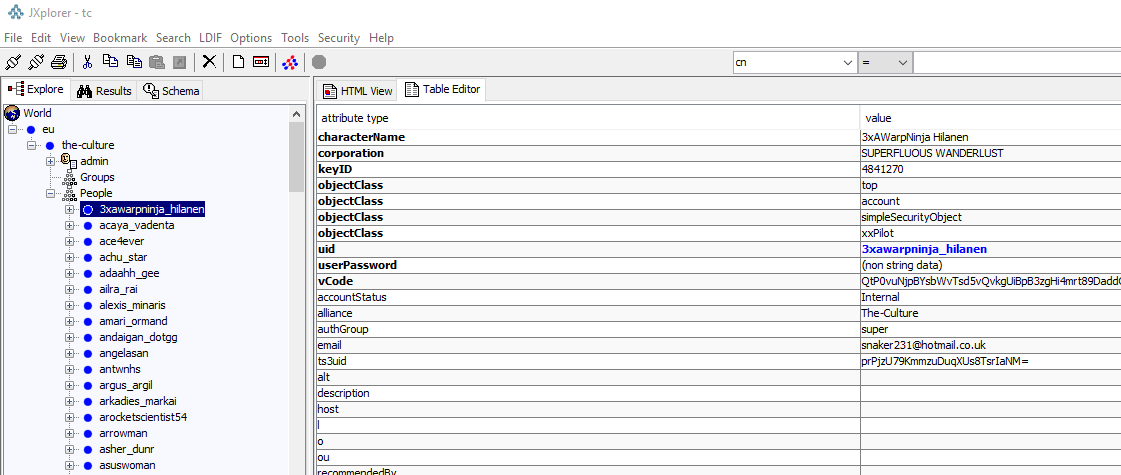Switch to the Schema tab
The image size is (1121, 475).
171,91
